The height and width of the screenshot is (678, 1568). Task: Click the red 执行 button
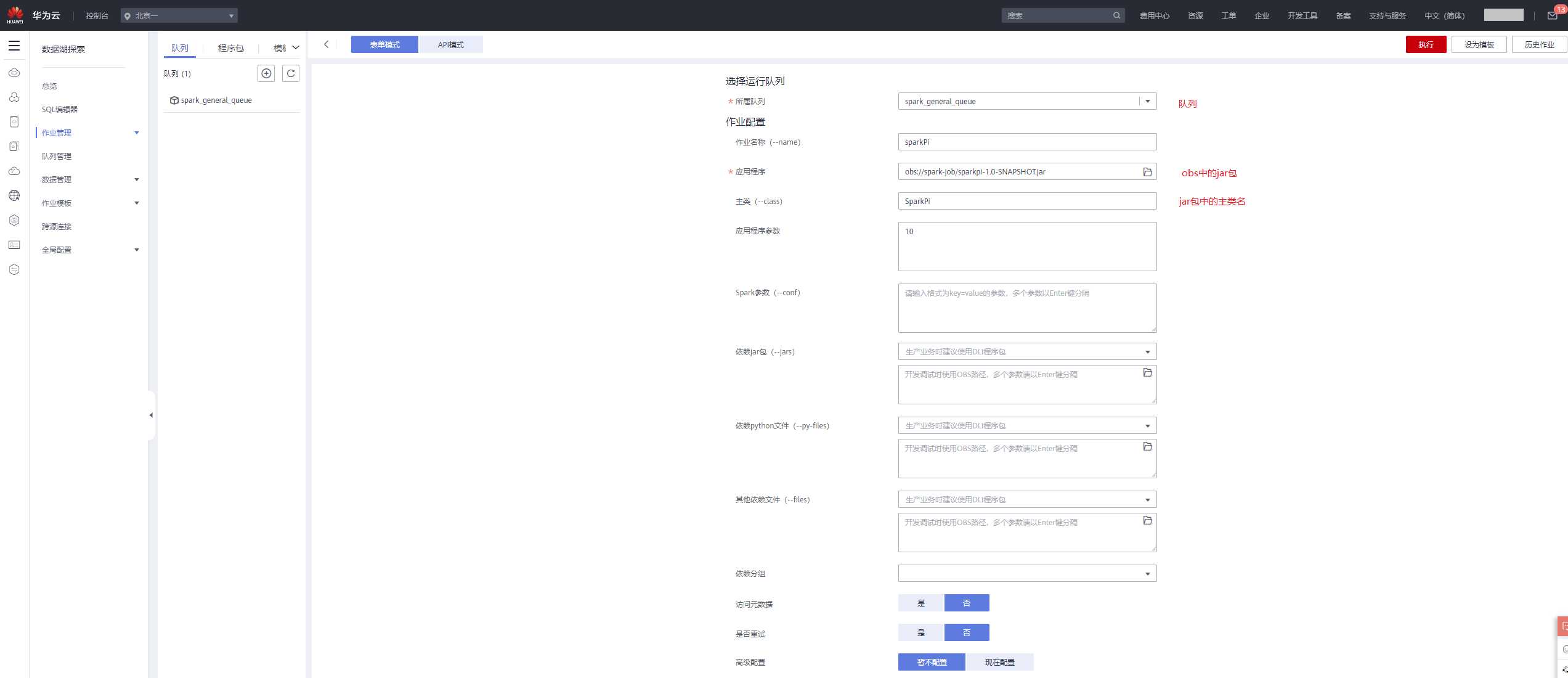tap(1425, 44)
